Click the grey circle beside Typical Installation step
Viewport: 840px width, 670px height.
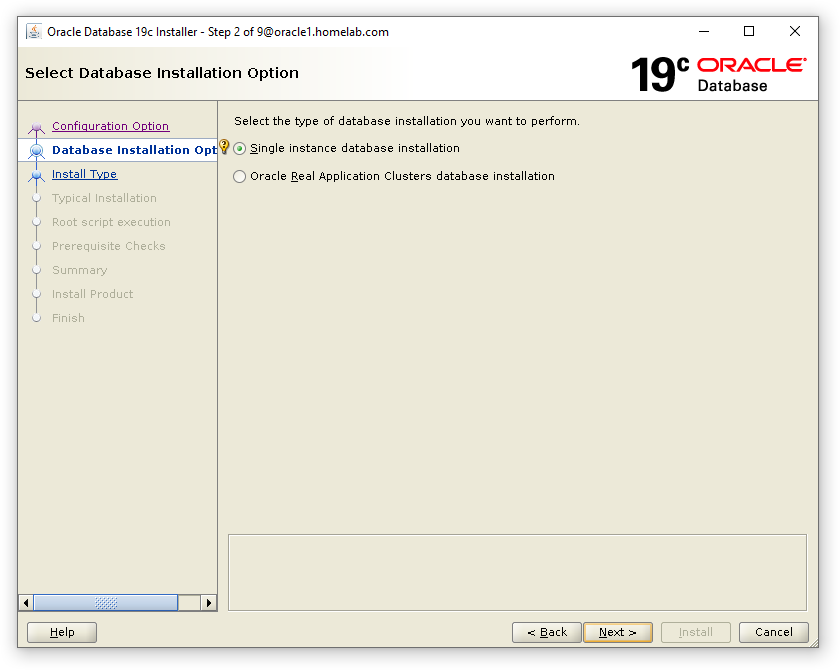[x=38, y=198]
